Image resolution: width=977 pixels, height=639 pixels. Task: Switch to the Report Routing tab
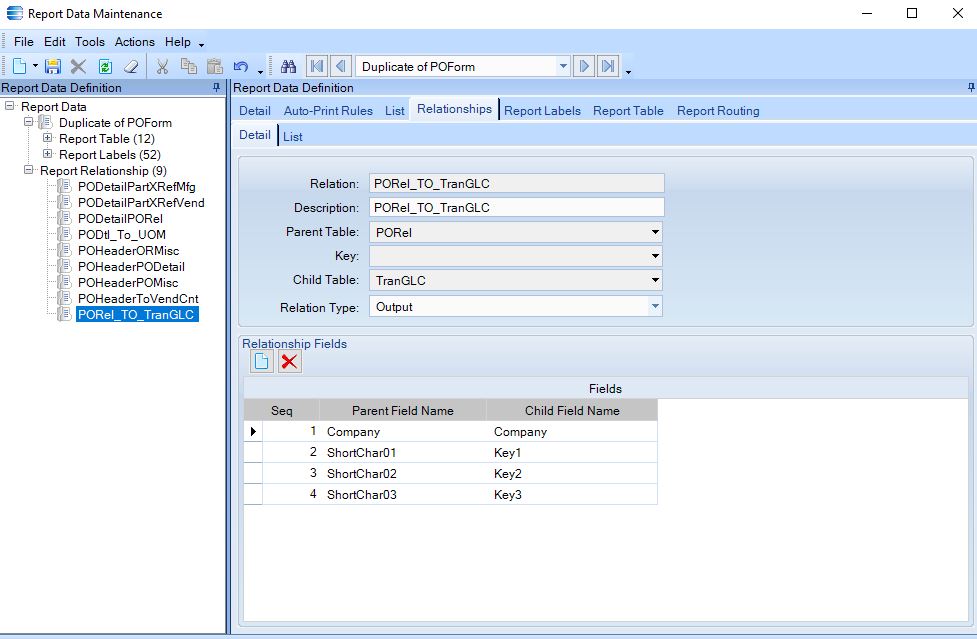[718, 111]
